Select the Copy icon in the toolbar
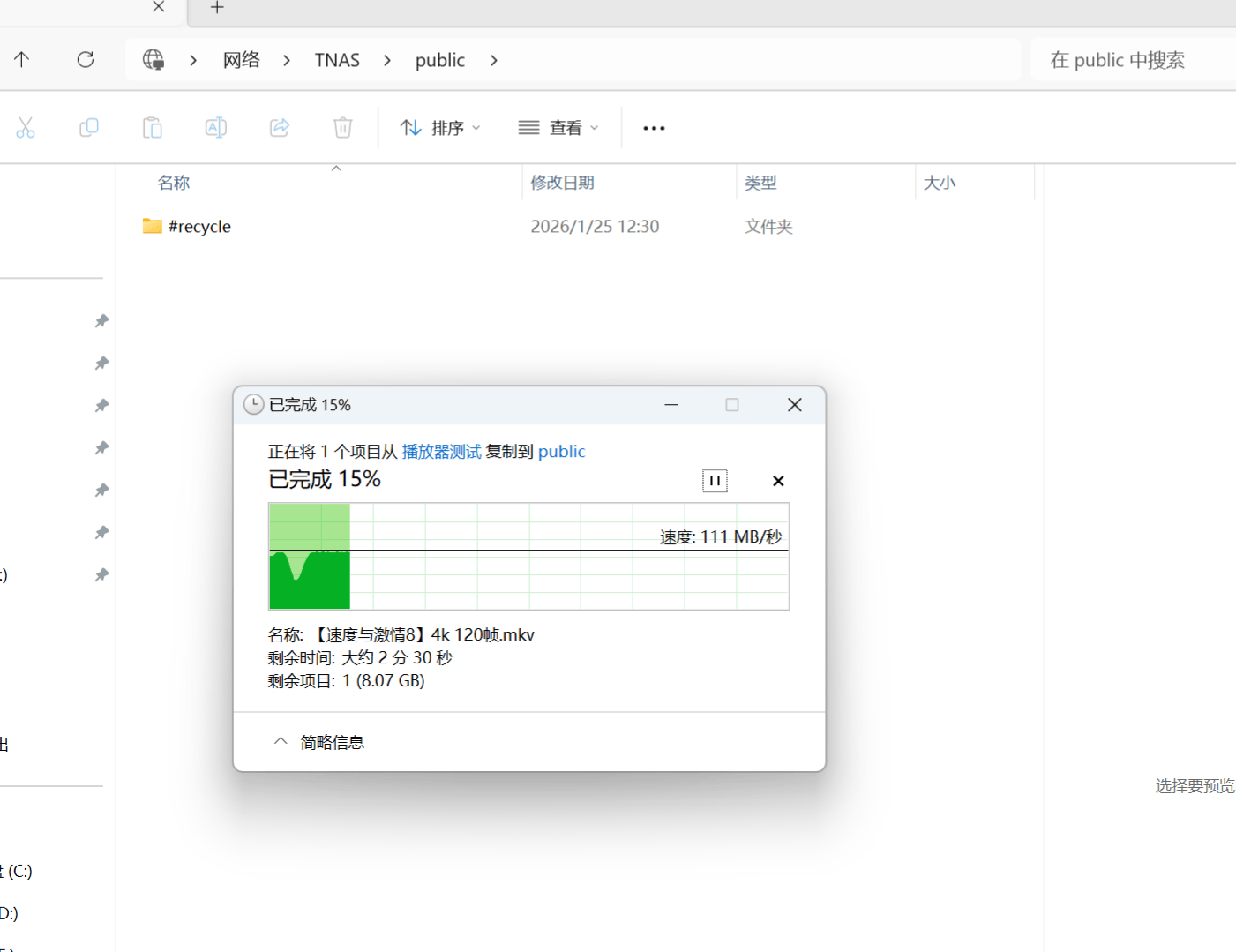This screenshot has width=1236, height=952. click(88, 127)
